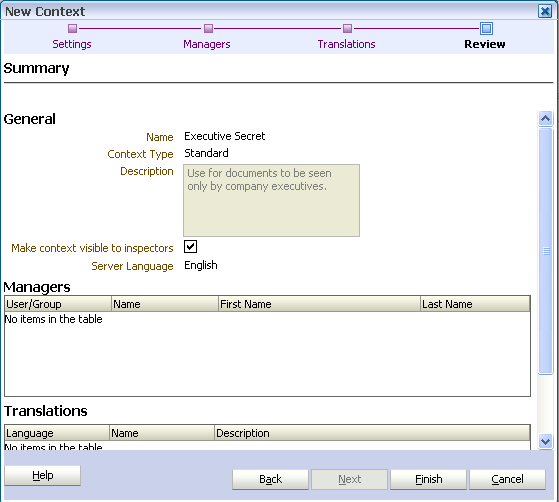This screenshot has height=502, width=559.
Task: Go to the Translations wizard step
Action: (x=347, y=44)
